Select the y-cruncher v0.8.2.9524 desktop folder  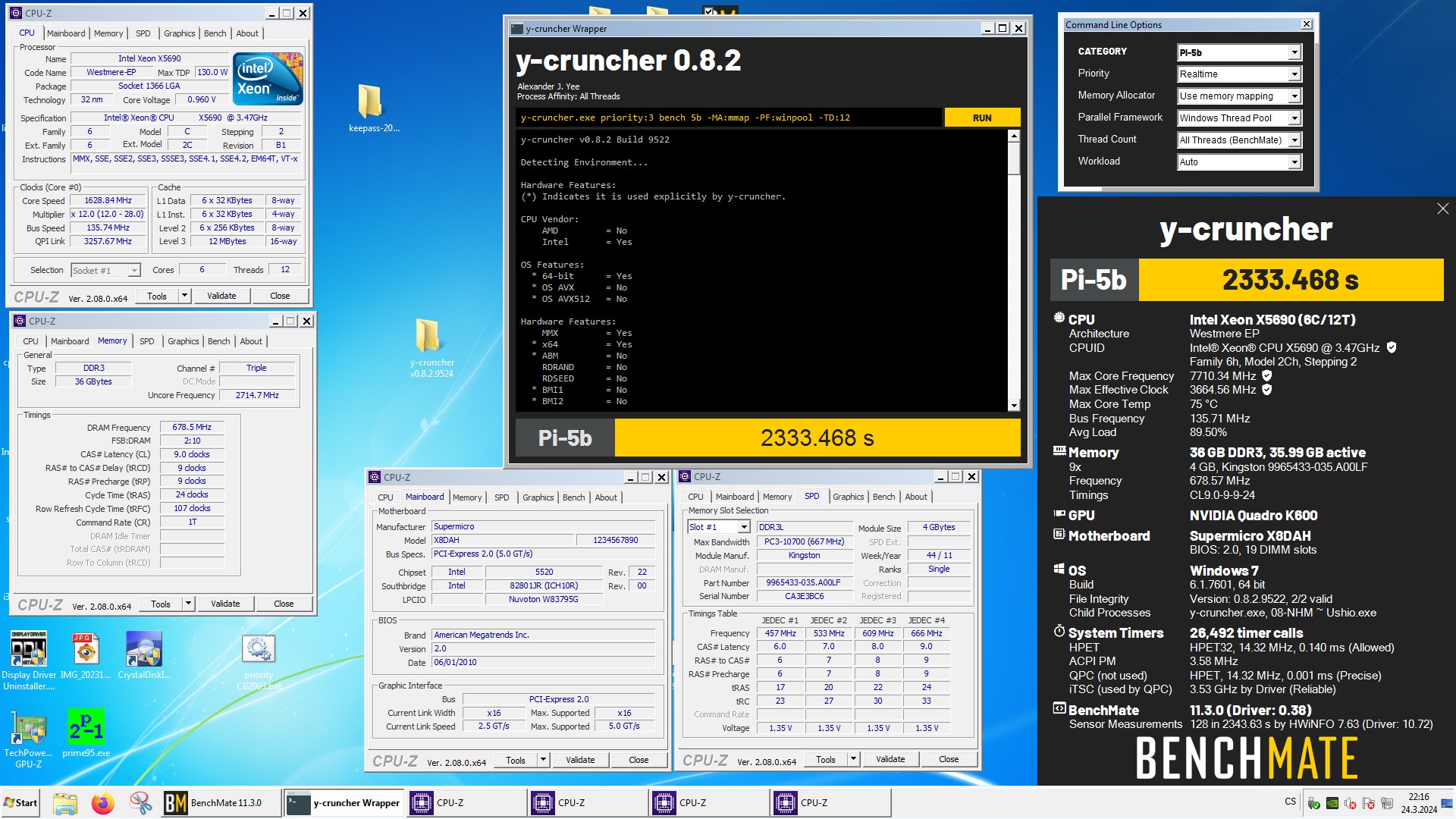[431, 347]
